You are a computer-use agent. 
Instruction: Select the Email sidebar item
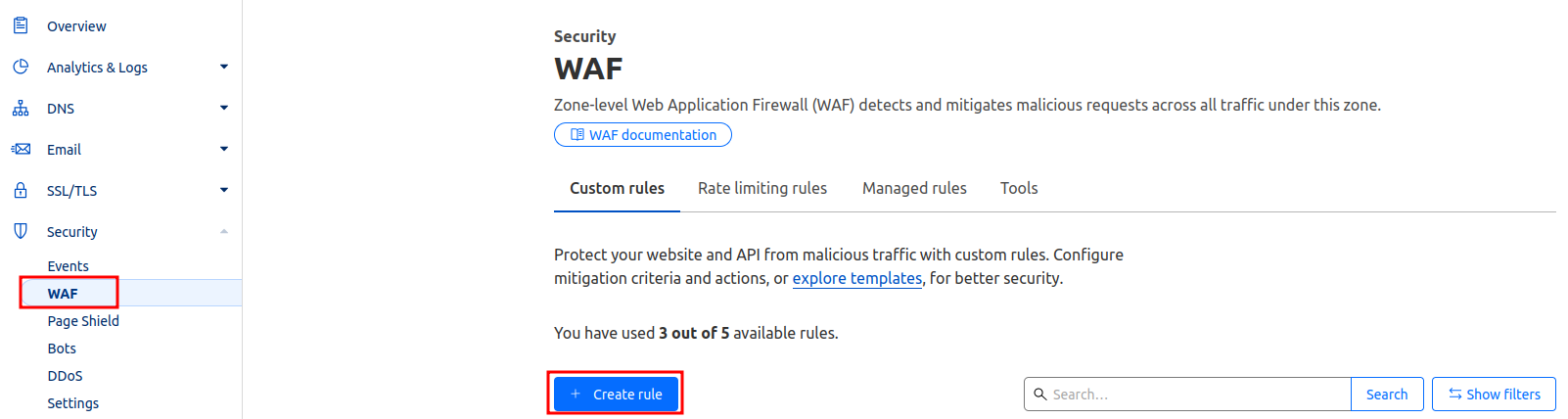pos(64,150)
